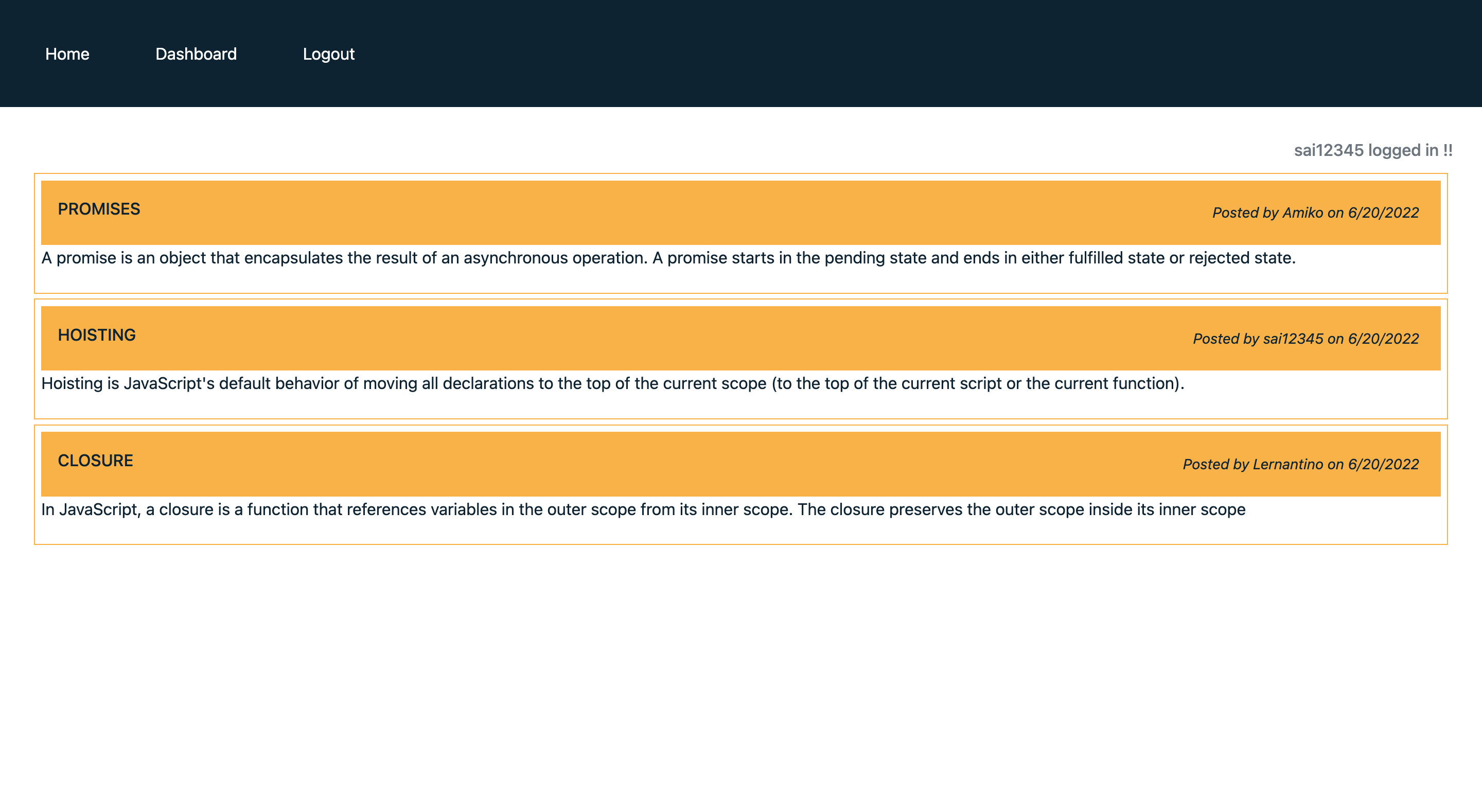This screenshot has width=1482, height=812.
Task: Click author name Amiko on Promises post
Action: 1302,213
